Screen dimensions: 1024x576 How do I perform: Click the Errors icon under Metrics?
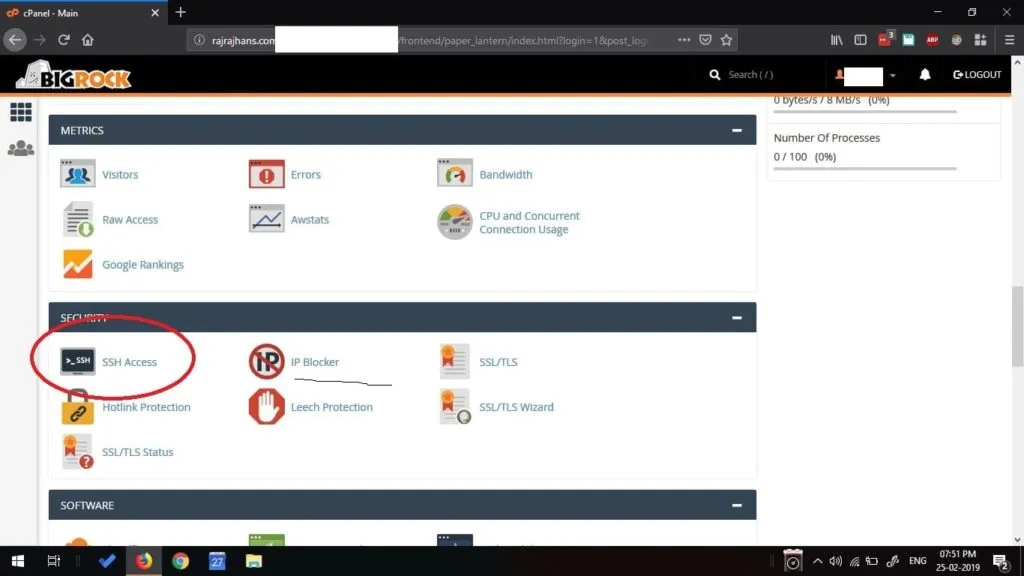click(x=266, y=173)
